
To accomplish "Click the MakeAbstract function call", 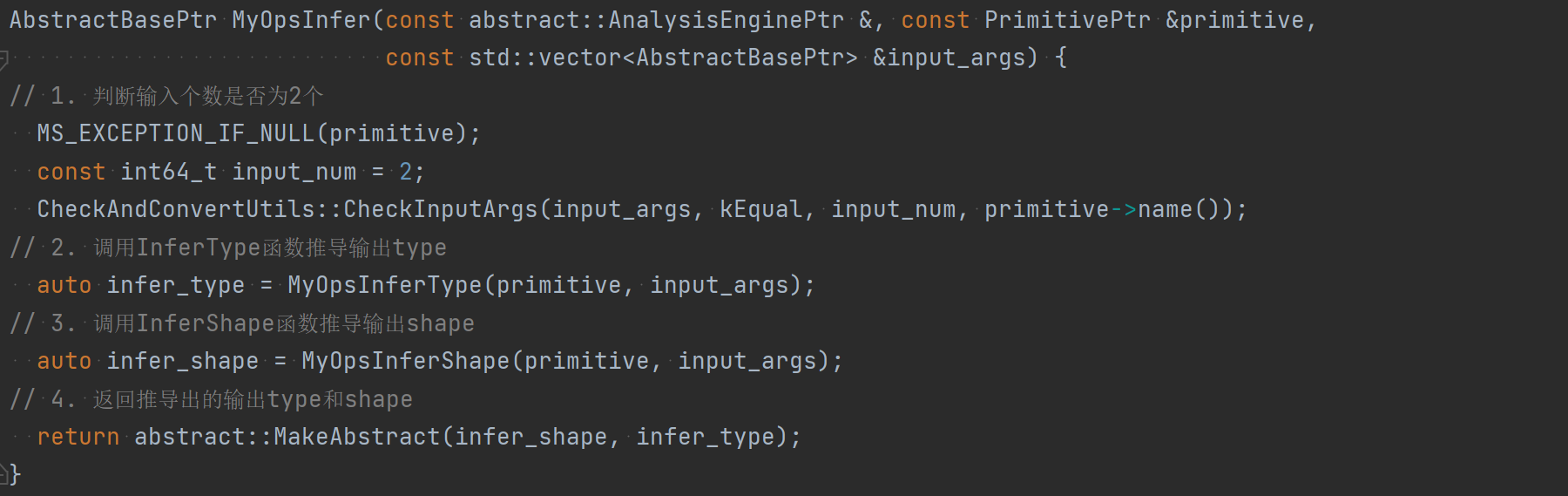I will tap(357, 437).
